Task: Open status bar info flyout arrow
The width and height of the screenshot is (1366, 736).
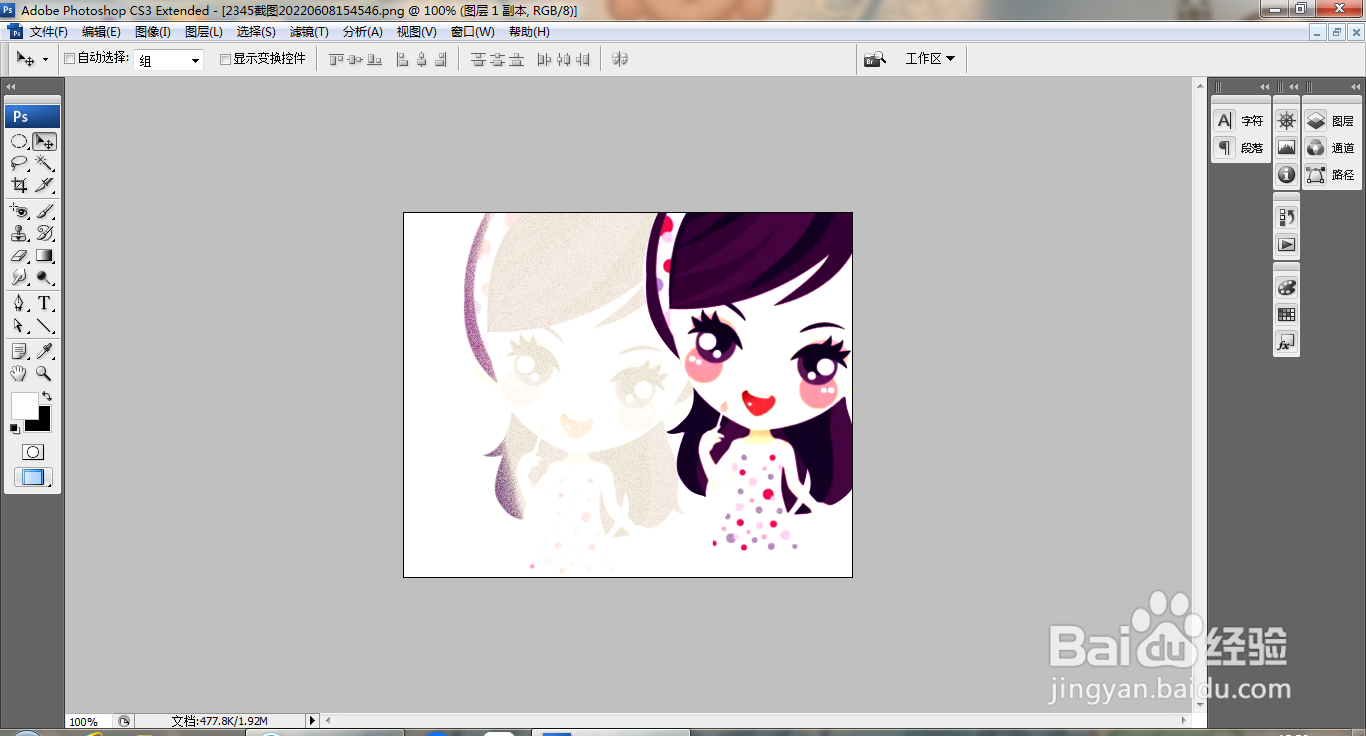Action: point(312,721)
